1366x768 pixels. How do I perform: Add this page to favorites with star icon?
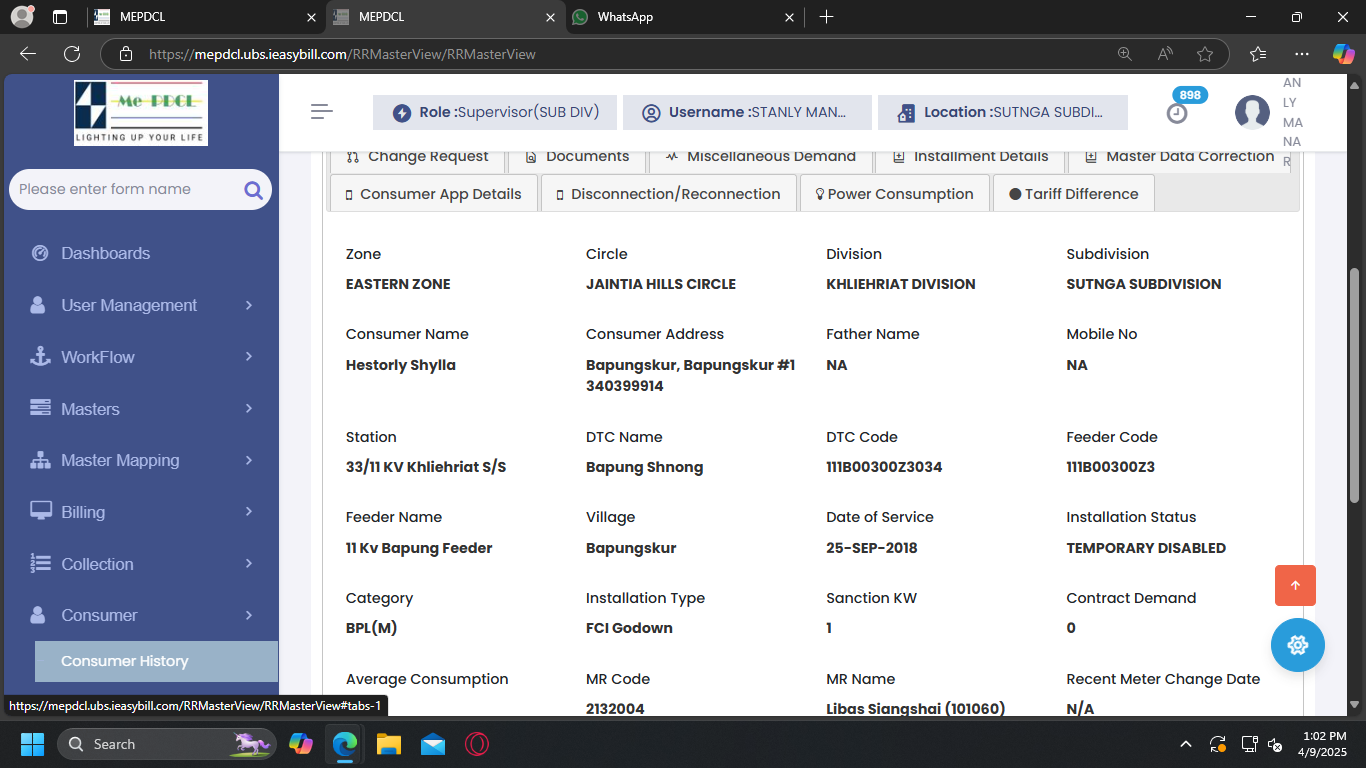pyautogui.click(x=1205, y=54)
